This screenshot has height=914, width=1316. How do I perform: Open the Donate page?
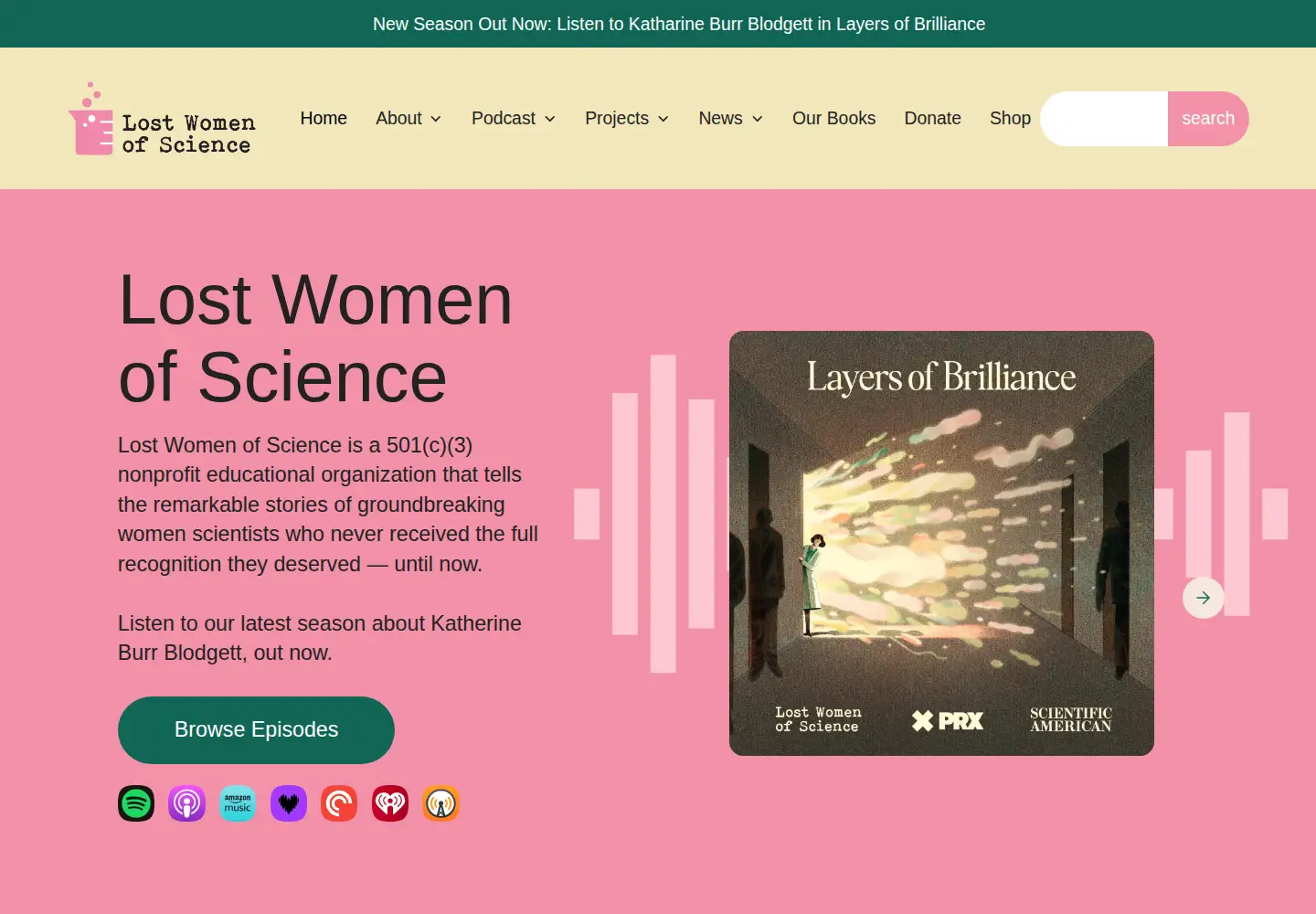[932, 118]
